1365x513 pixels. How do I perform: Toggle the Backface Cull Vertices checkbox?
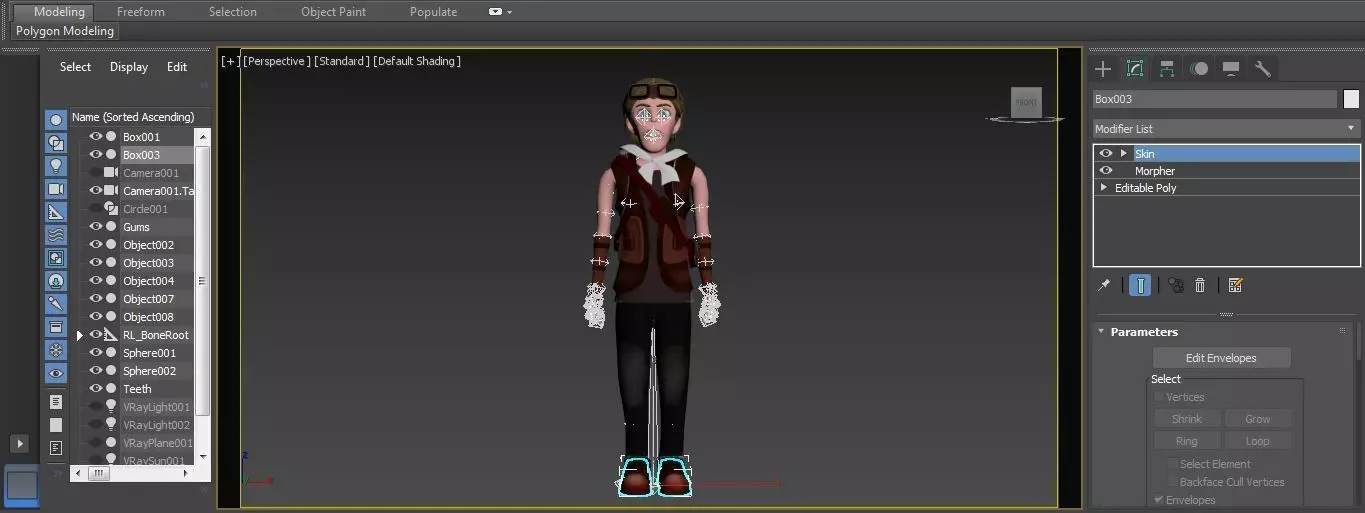click(1173, 482)
